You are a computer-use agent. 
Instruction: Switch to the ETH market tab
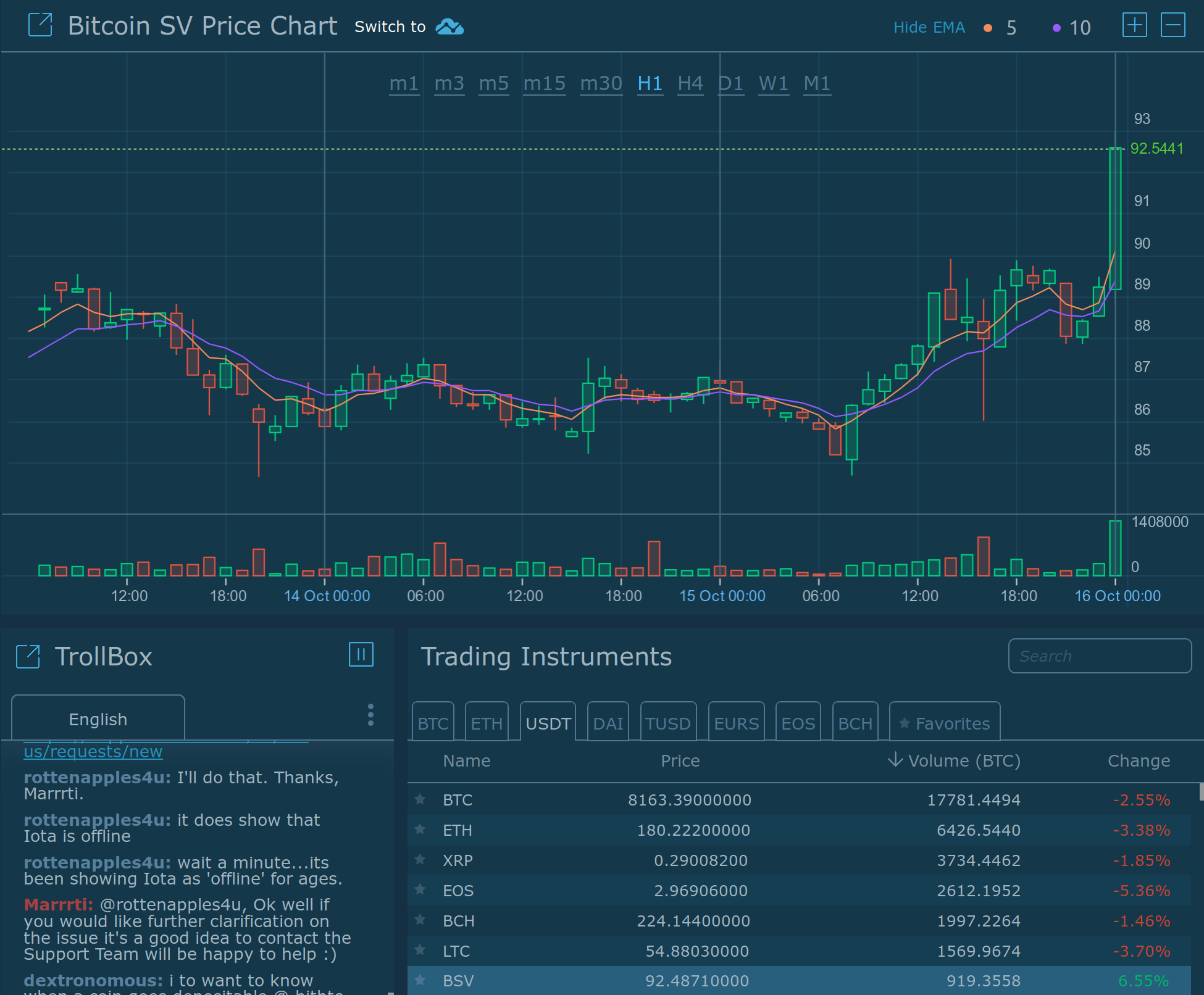[x=487, y=722]
